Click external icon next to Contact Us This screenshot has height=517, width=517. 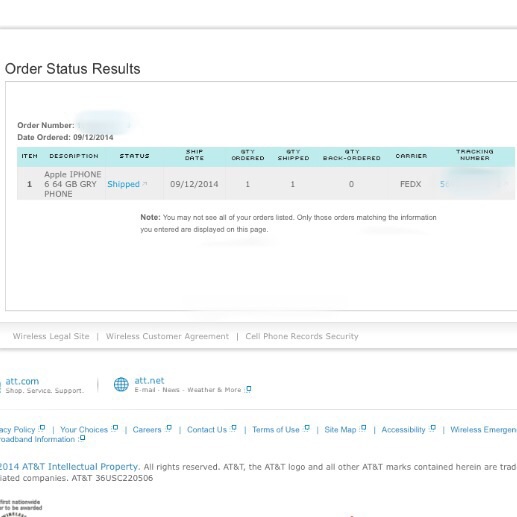[234, 428]
